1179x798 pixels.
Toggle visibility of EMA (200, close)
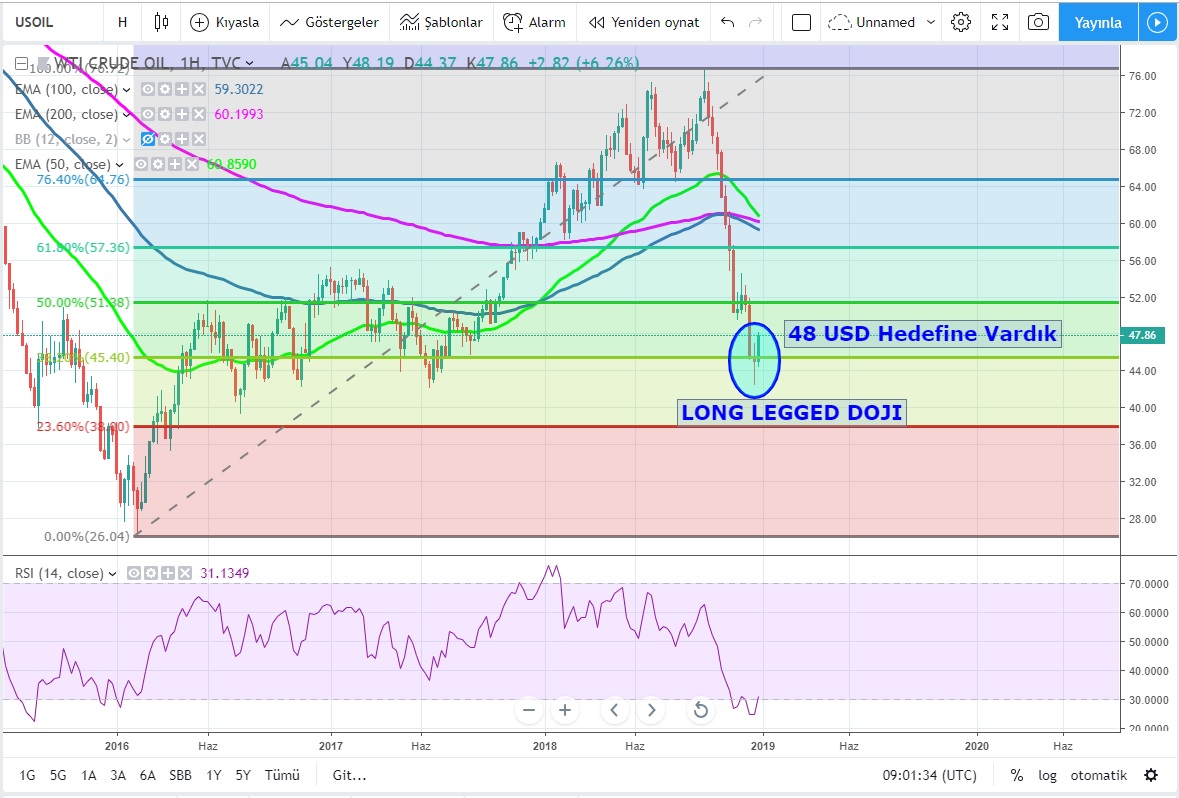pyautogui.click(x=148, y=114)
